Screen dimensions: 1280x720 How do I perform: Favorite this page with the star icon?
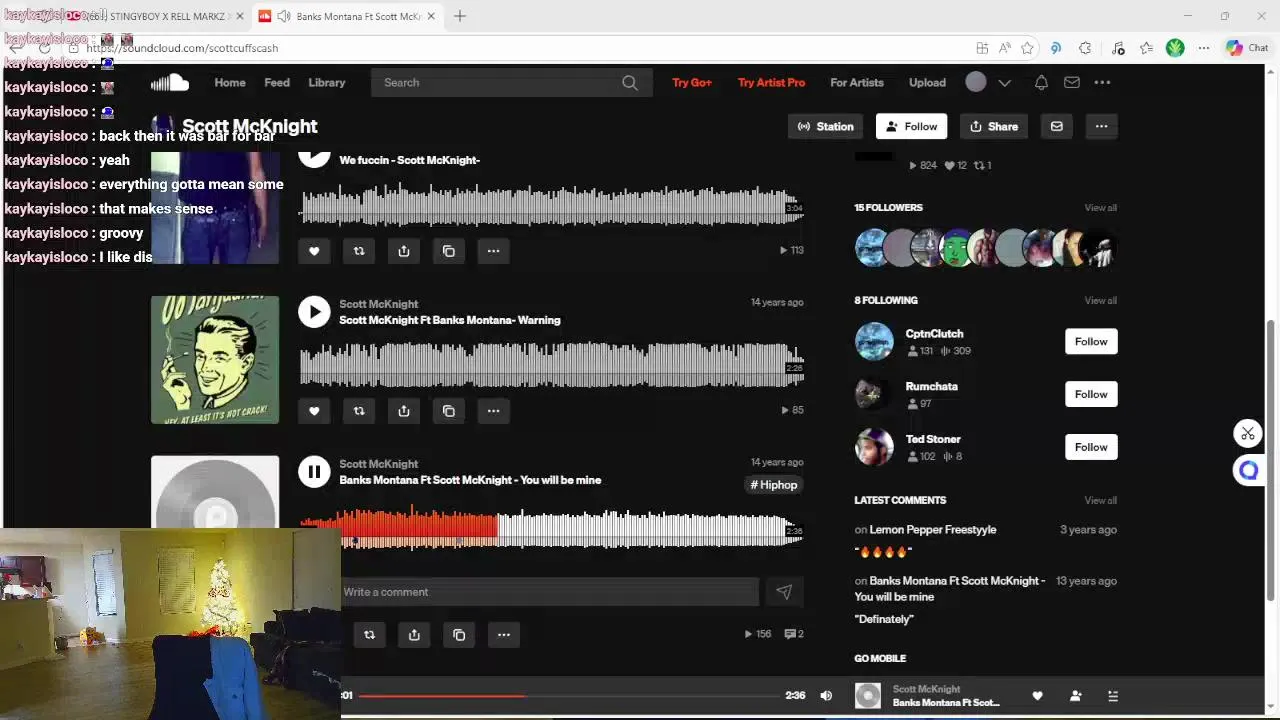(1027, 48)
